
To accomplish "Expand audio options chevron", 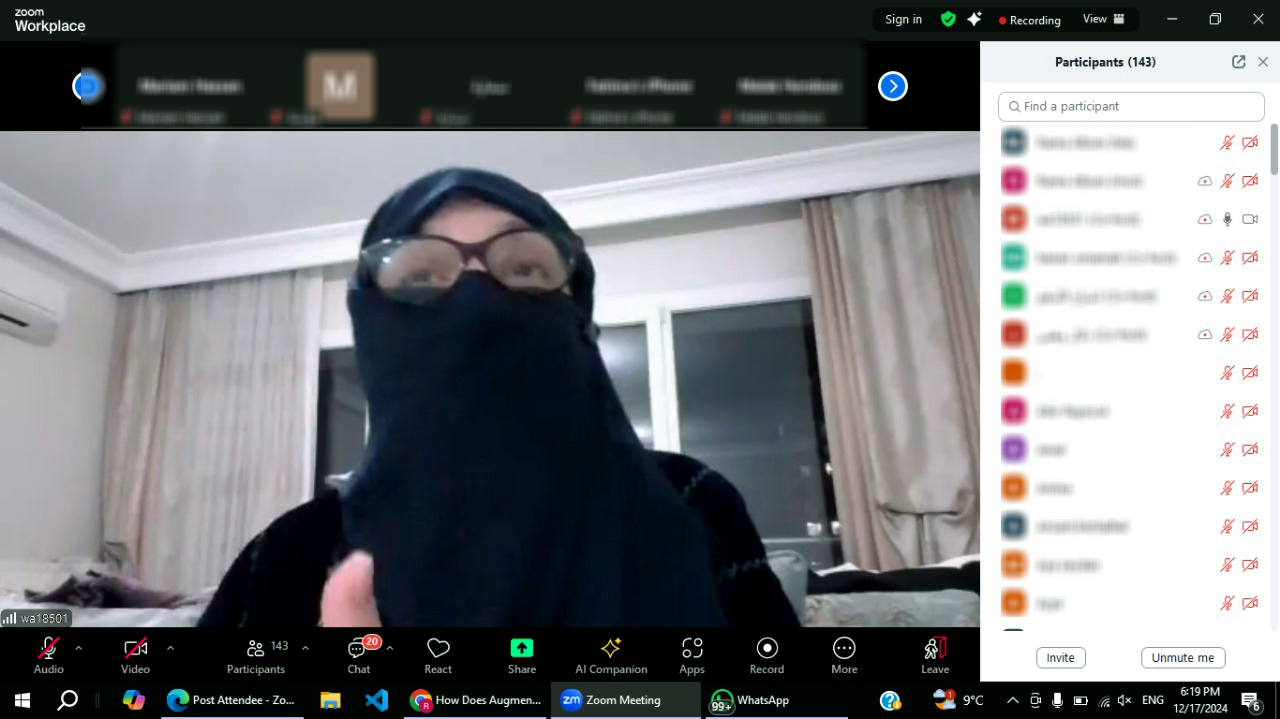I will click(79, 648).
